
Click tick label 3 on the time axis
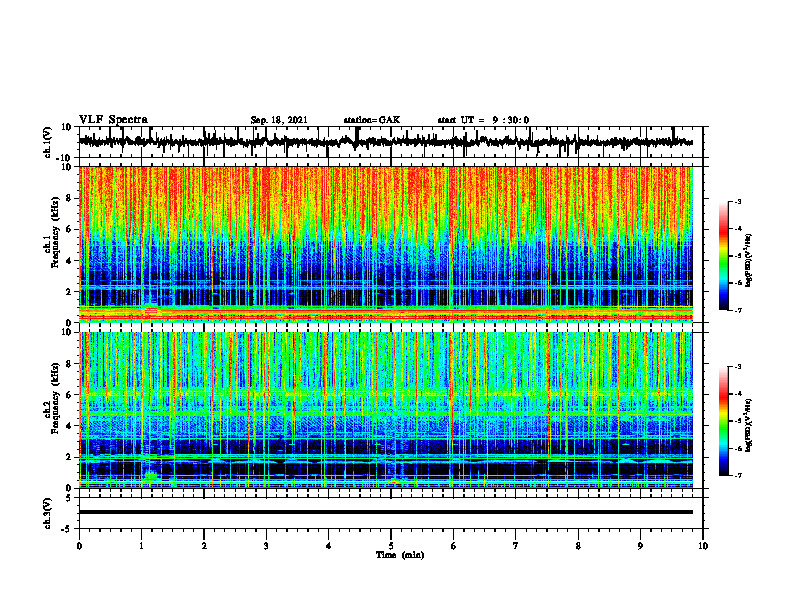266,546
